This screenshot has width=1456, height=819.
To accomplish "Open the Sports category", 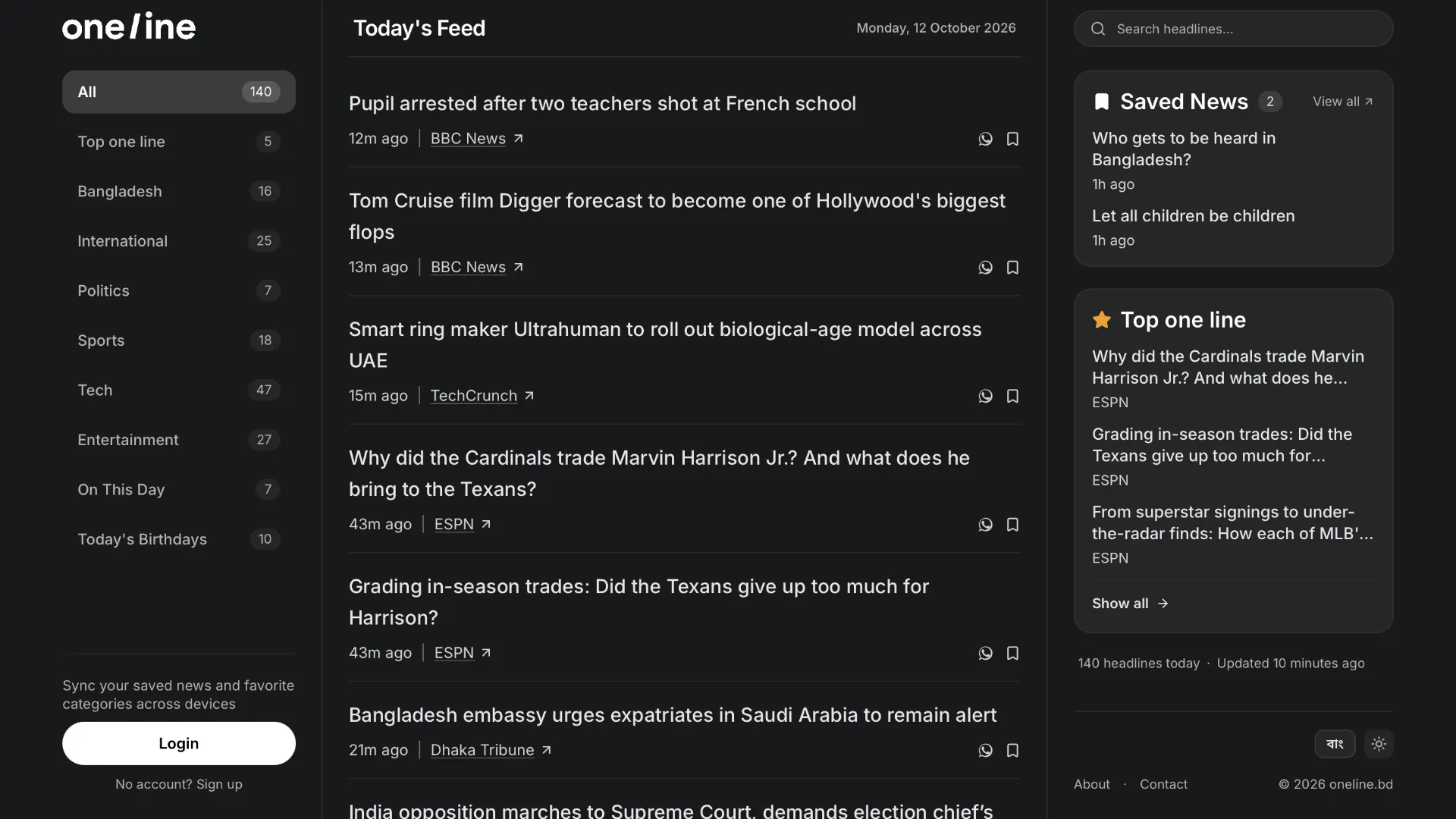I will [x=179, y=340].
